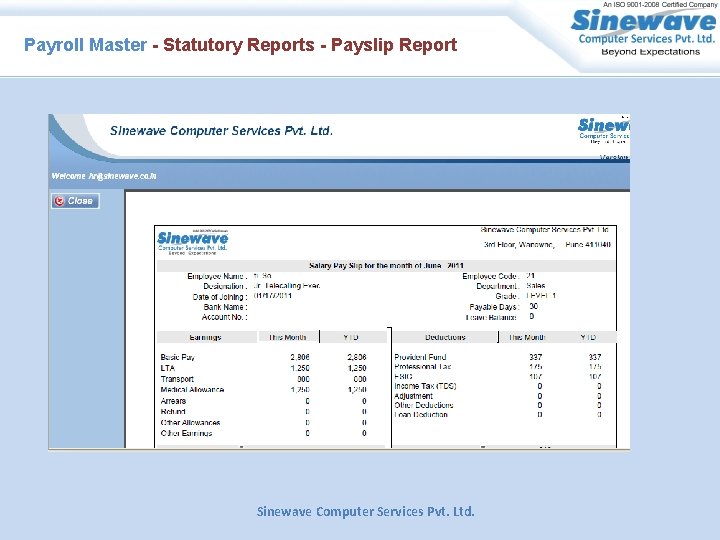The image size is (720, 540).
Task: Click the app banner title 'Sinewave Computer Services Pvt. Ltd.'
Action: 221,131
